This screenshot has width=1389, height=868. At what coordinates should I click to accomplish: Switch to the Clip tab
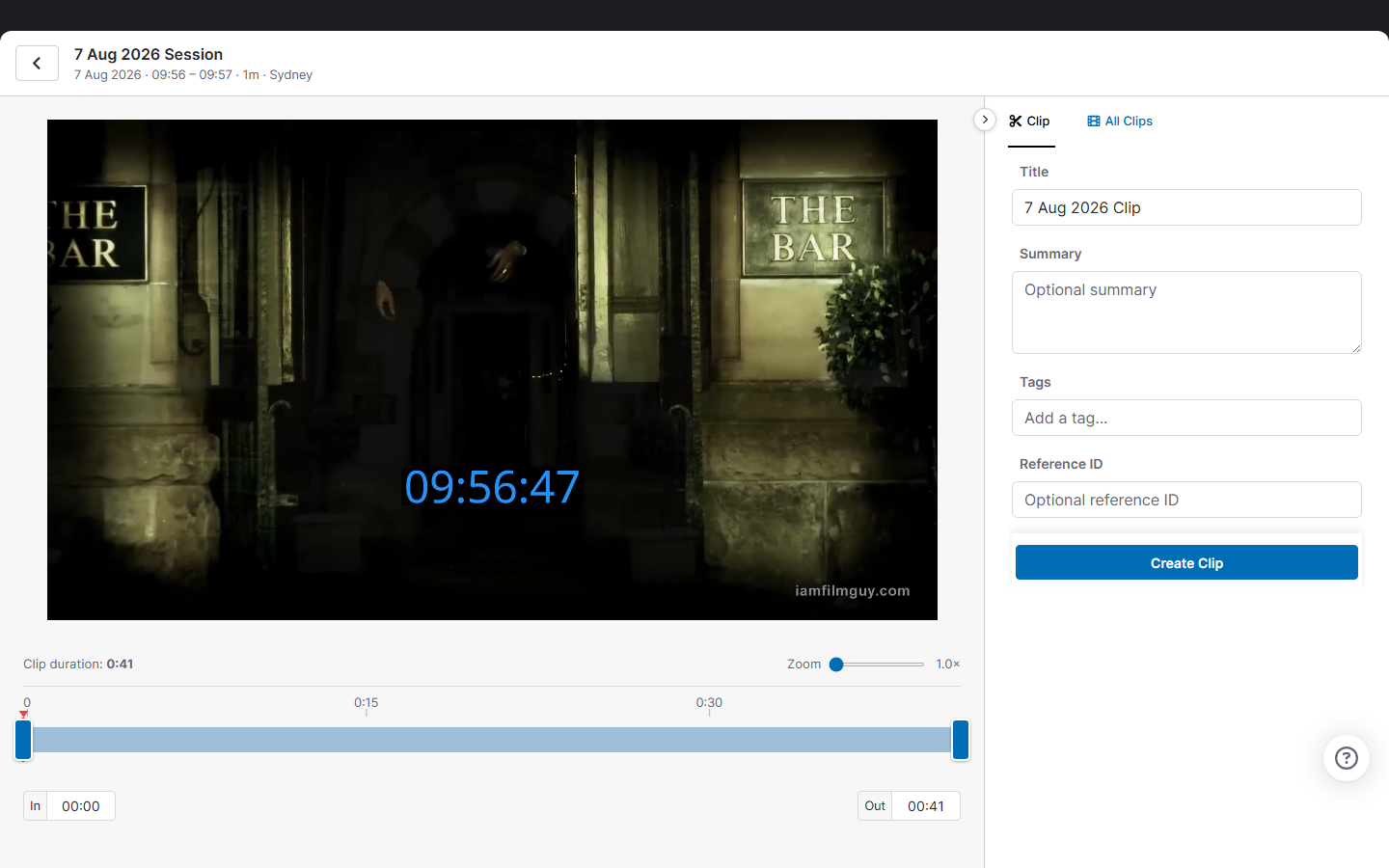[1030, 122]
